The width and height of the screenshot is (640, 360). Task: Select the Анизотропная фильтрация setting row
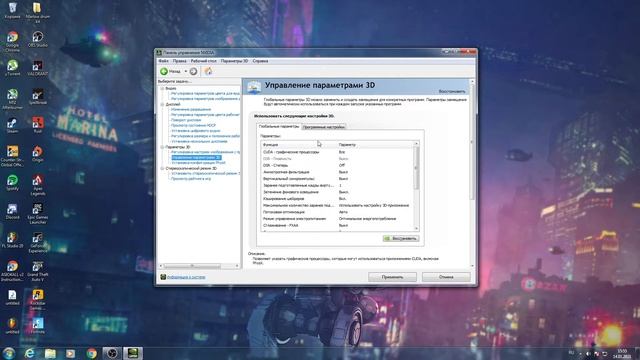[x=338, y=172]
